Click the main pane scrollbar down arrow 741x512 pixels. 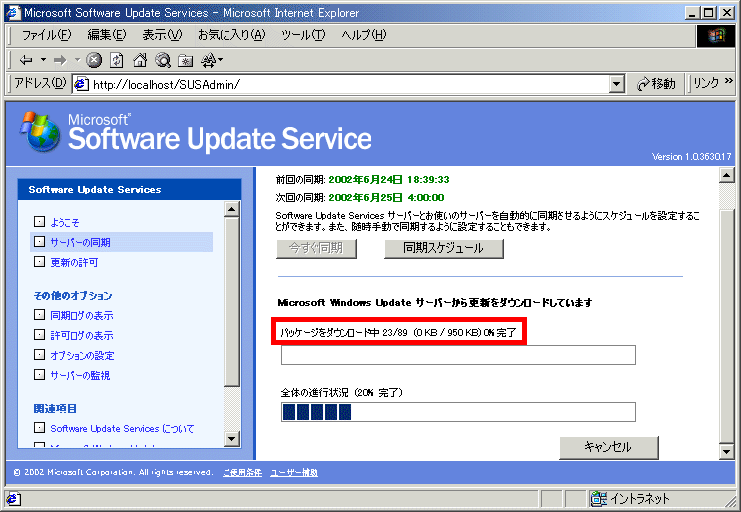[x=726, y=451]
